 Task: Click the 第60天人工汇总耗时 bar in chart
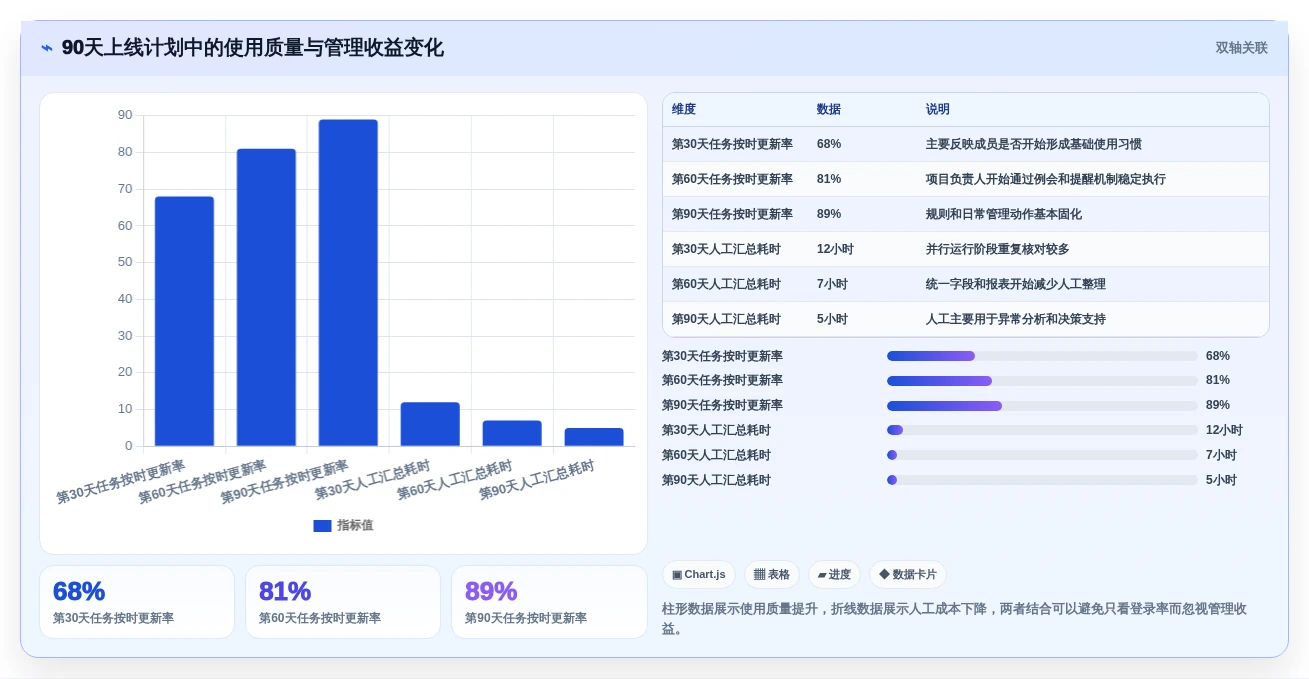[512, 433]
